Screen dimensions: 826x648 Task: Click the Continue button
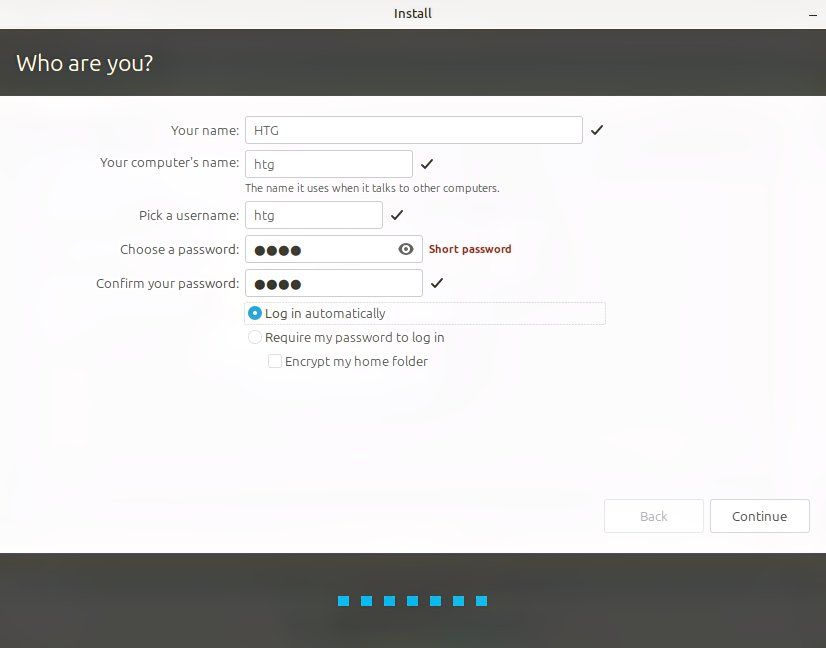click(x=760, y=516)
